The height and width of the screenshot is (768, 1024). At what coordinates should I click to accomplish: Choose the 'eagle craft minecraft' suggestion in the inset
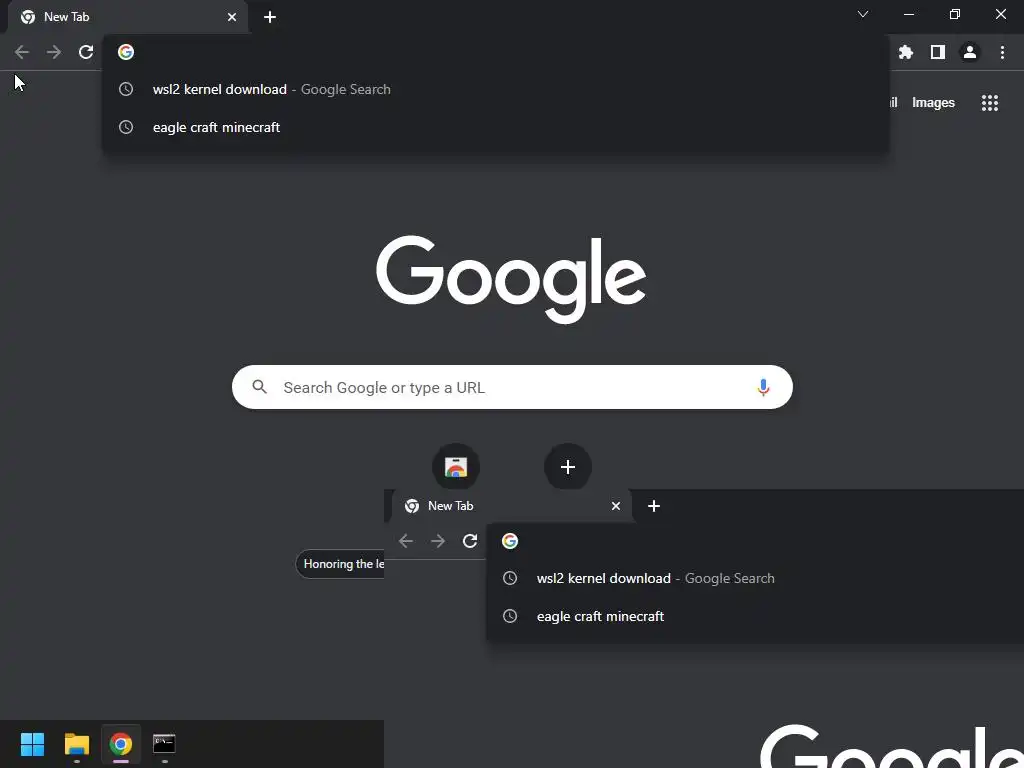click(755, 616)
